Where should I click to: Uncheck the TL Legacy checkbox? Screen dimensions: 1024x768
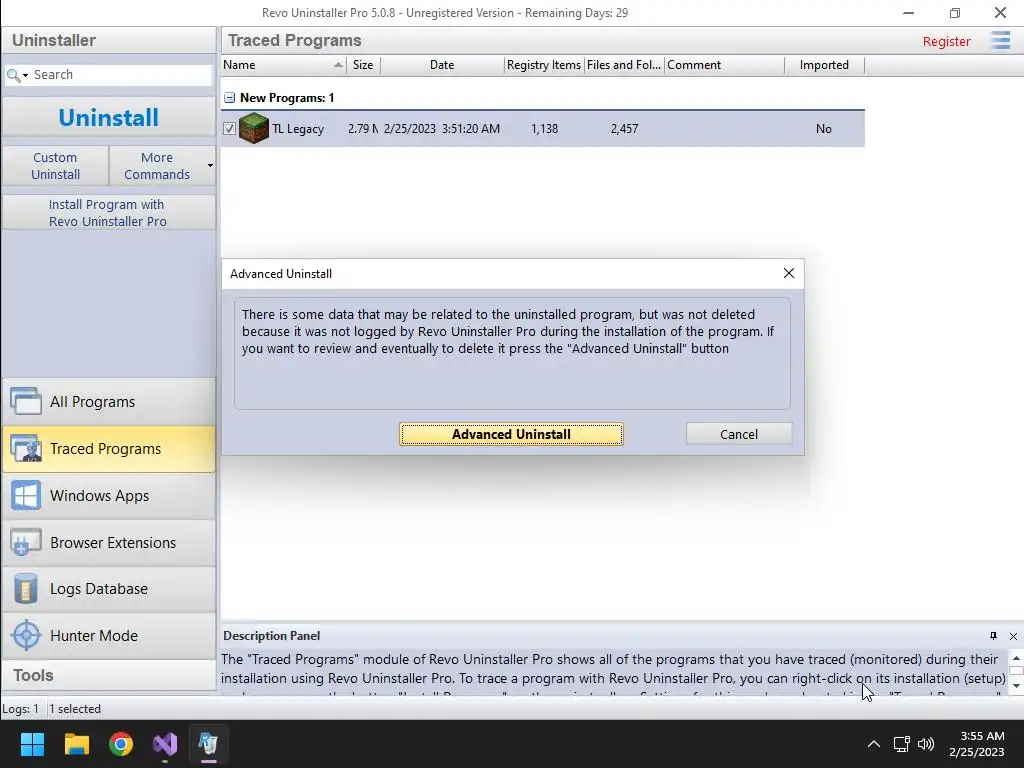click(x=229, y=129)
